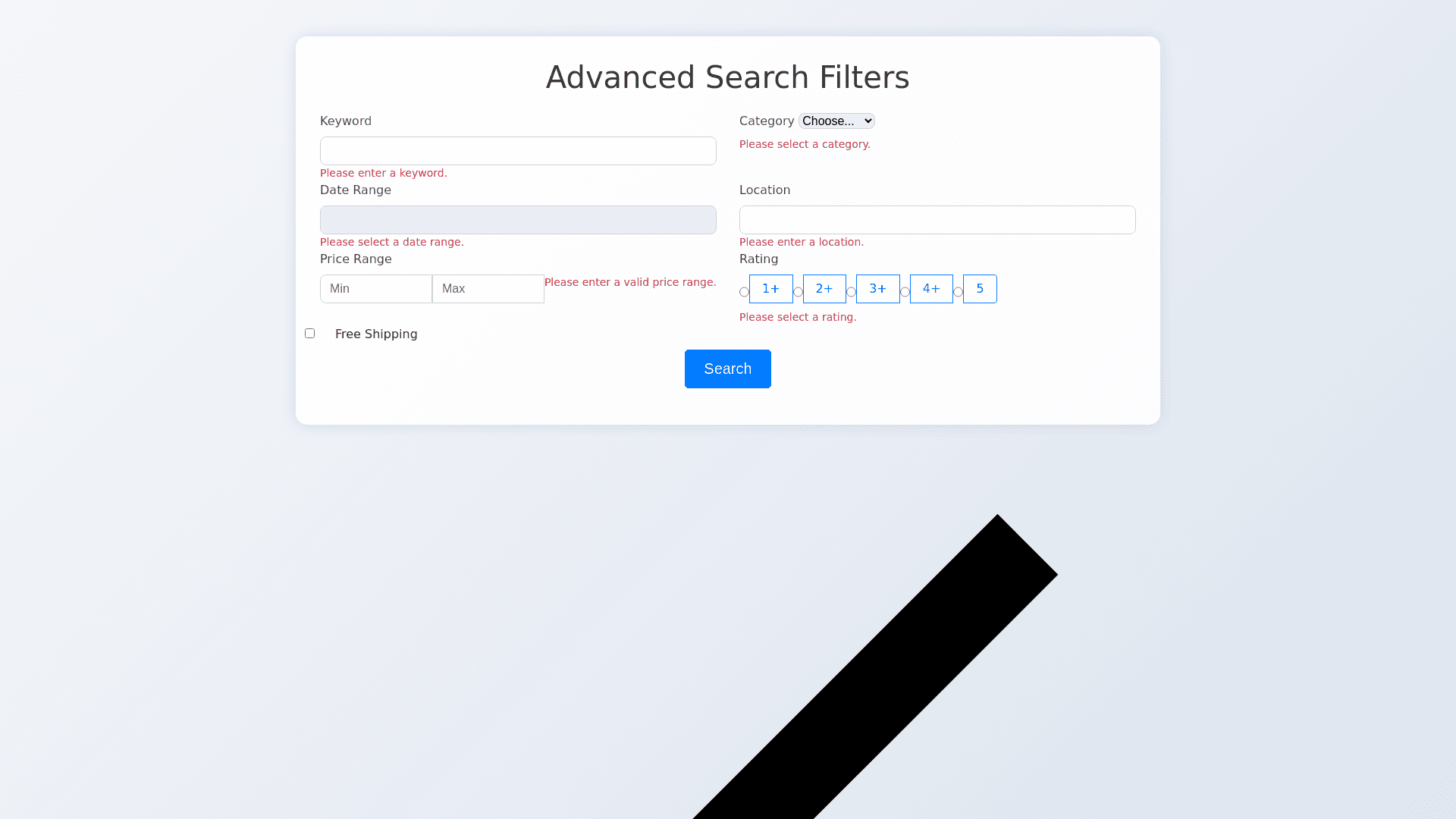This screenshot has width=1456, height=819.
Task: Select the 1+ rating radio circle
Action: 744,292
